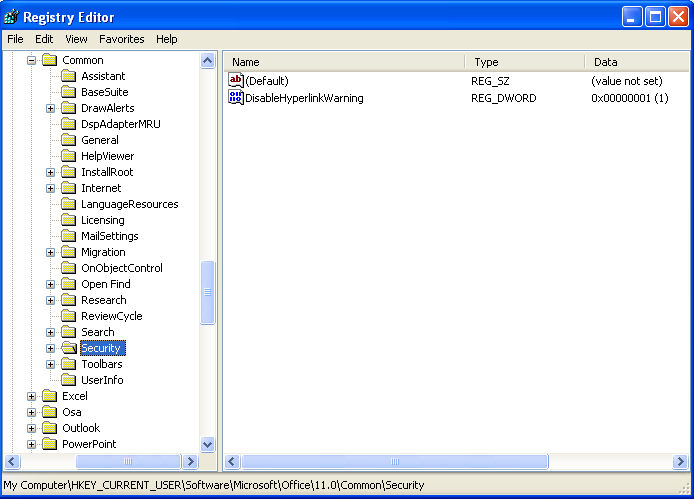
Task: Click the ReviewCycle folder icon
Action: pyautogui.click(x=69, y=316)
